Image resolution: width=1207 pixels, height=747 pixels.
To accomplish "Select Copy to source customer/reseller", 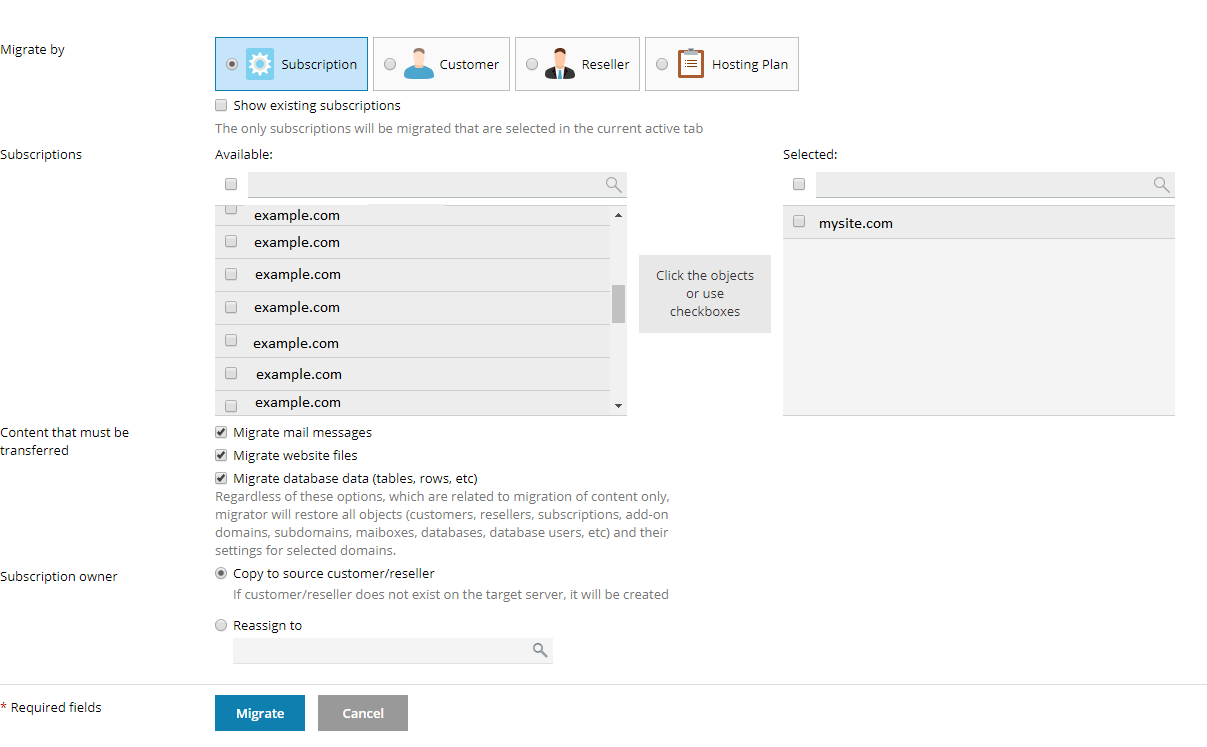I will tap(221, 573).
